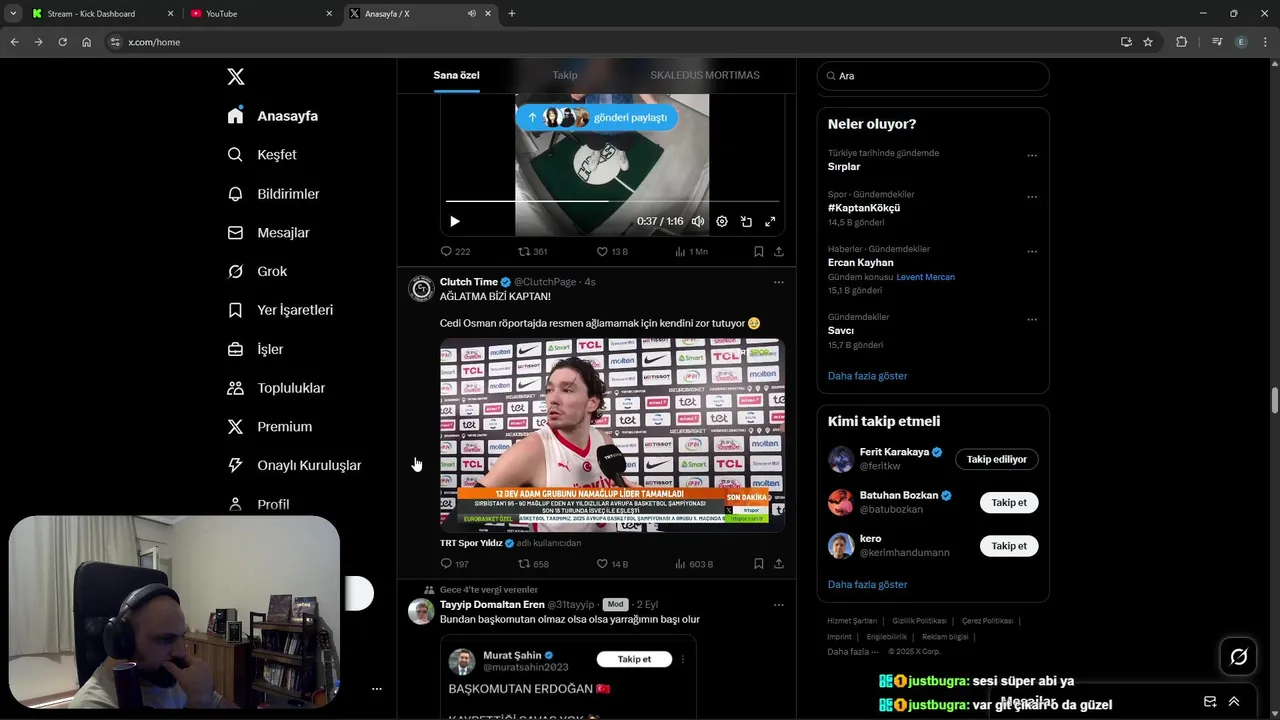
Task: Follow kero with Takip et
Action: click(1009, 546)
